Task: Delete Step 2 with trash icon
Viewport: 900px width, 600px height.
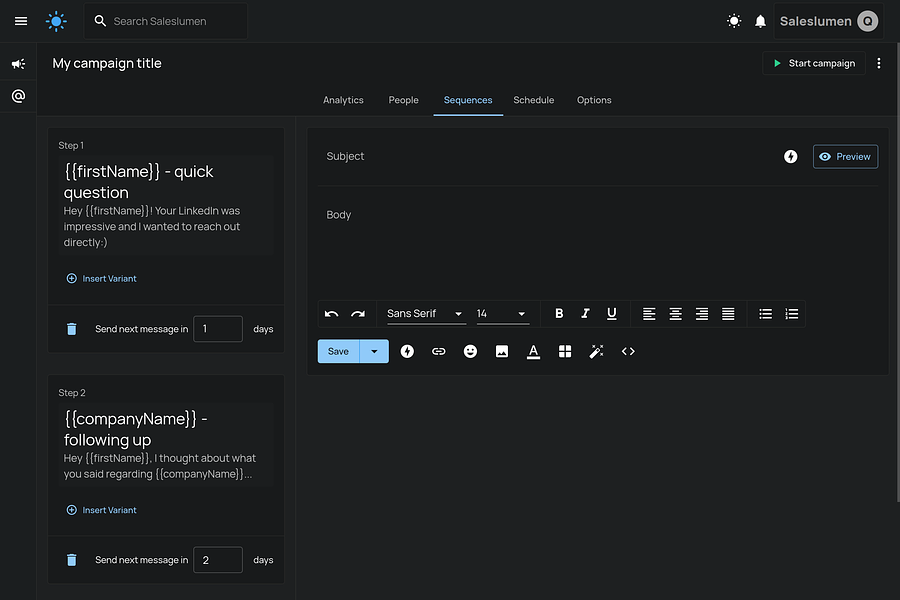Action: coord(72,560)
